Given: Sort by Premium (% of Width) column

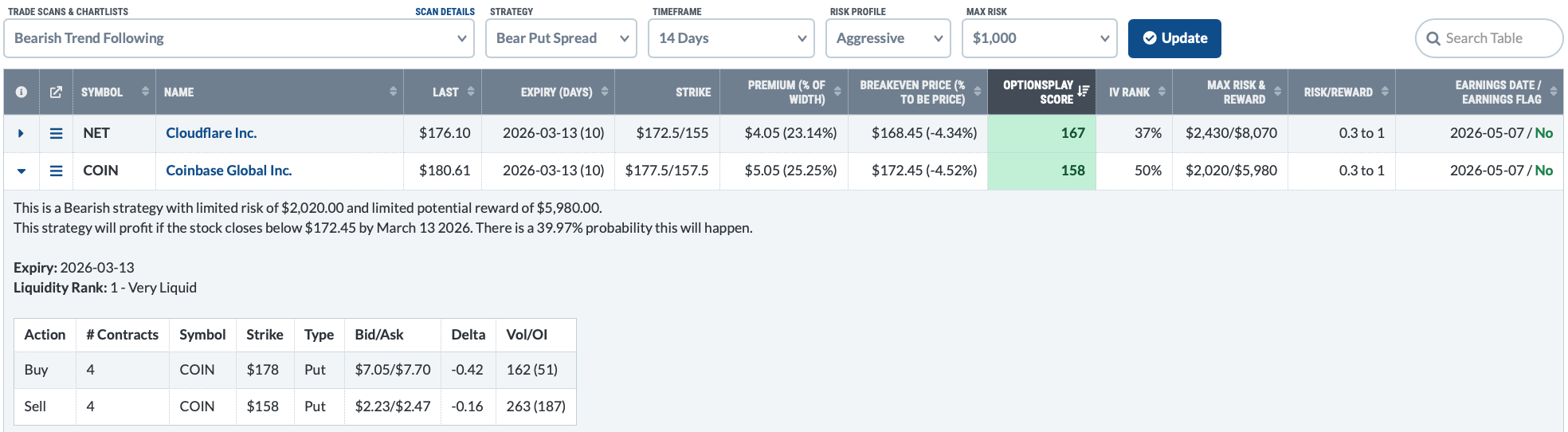Looking at the screenshot, I should (x=837, y=92).
